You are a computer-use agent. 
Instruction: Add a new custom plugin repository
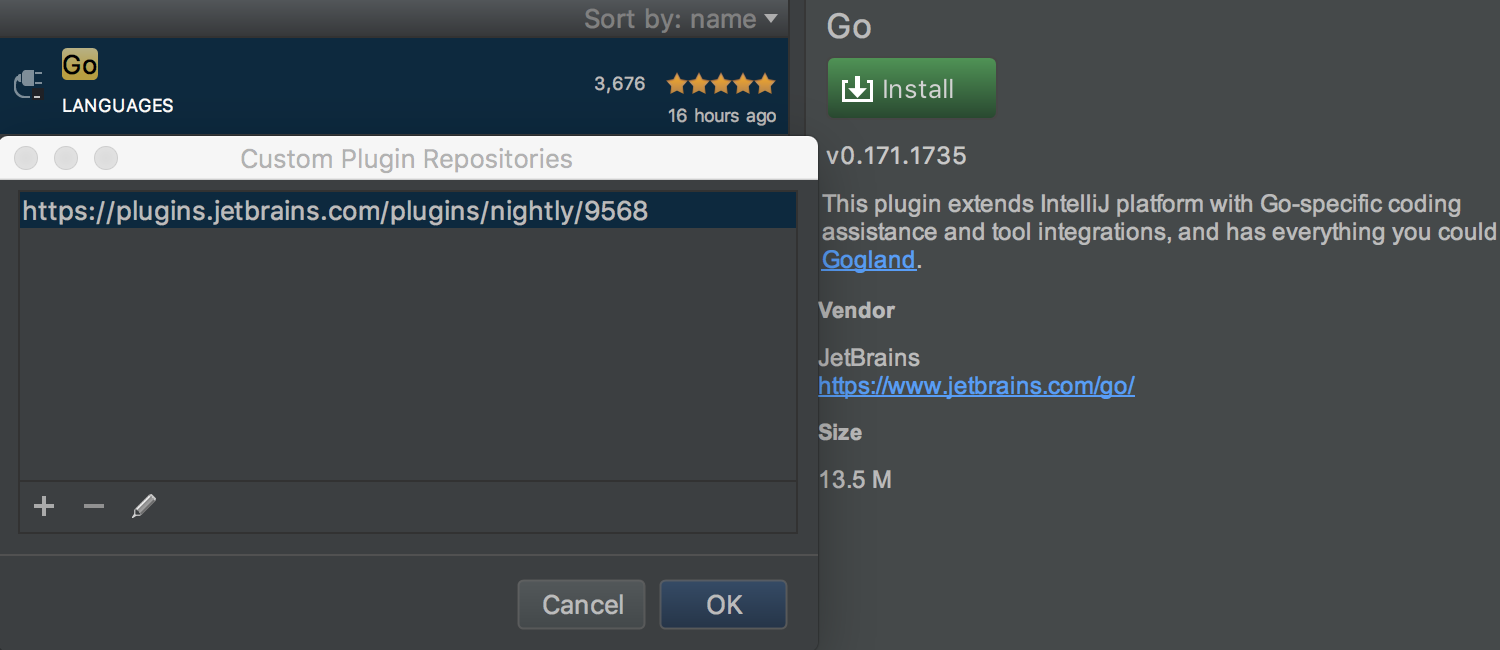[x=43, y=507]
